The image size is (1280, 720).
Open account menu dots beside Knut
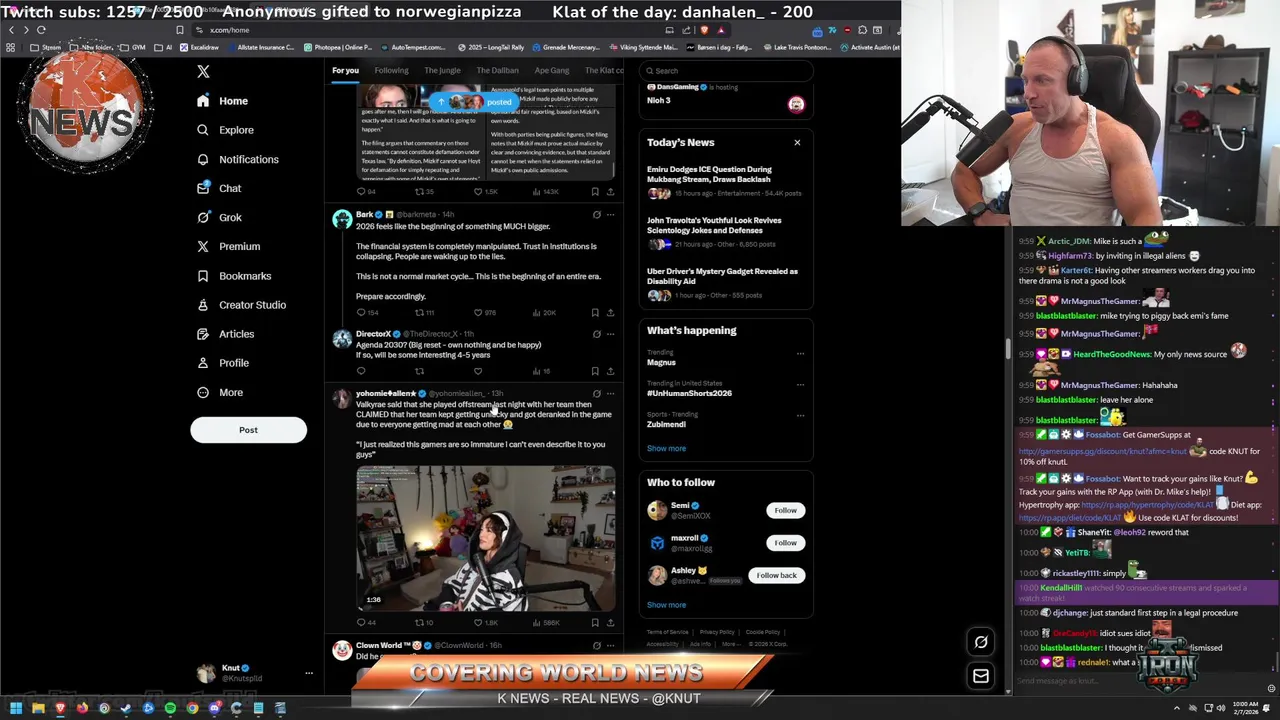[308, 673]
